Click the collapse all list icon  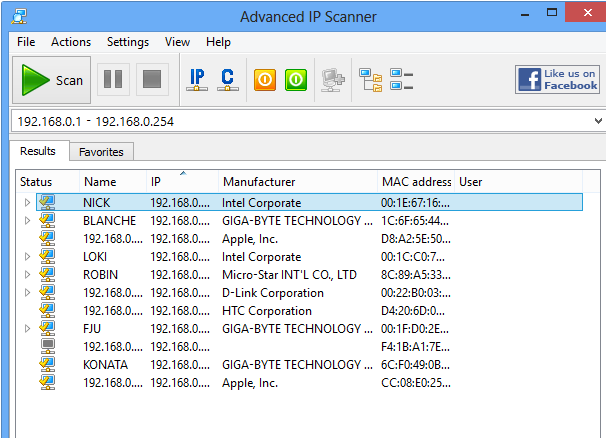pos(402,80)
